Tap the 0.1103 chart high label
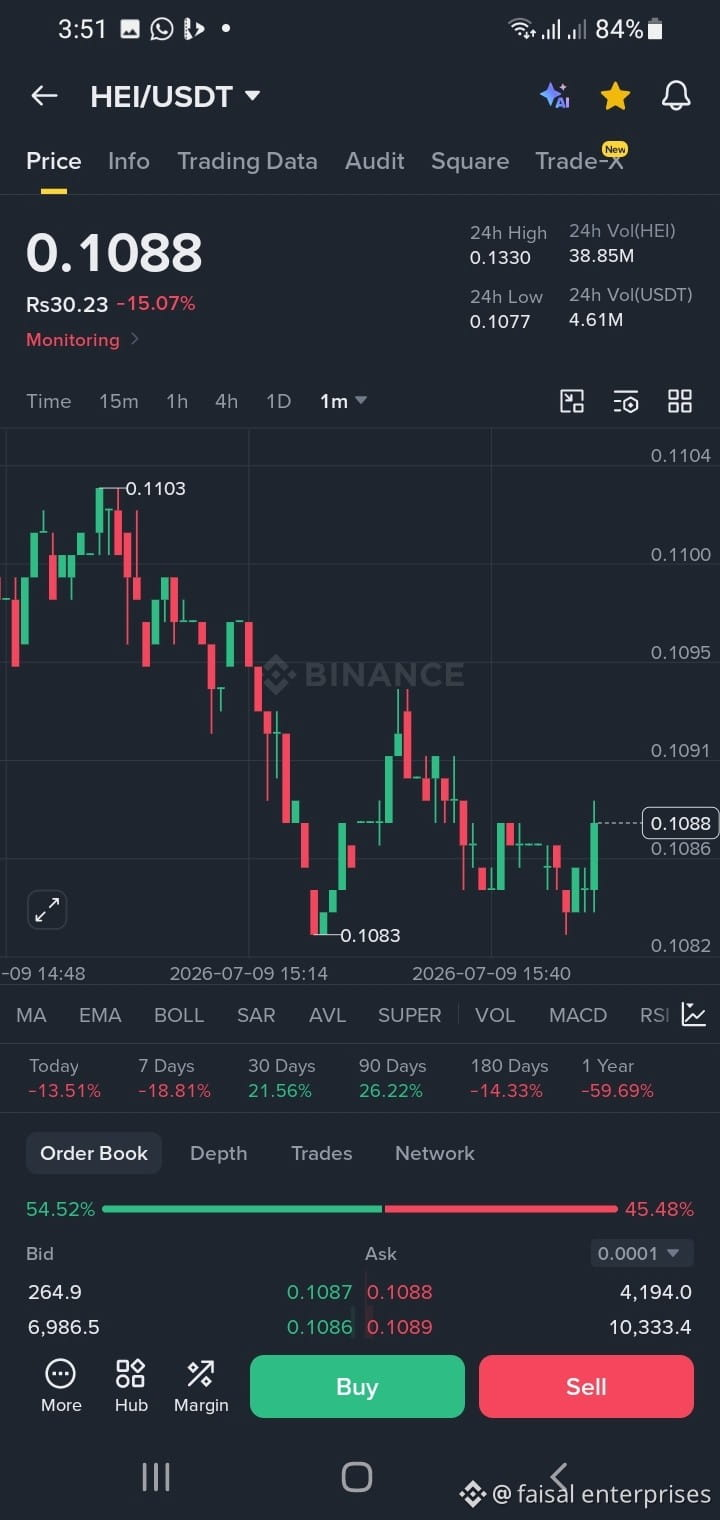The width and height of the screenshot is (720, 1520). pyautogui.click(x=155, y=488)
